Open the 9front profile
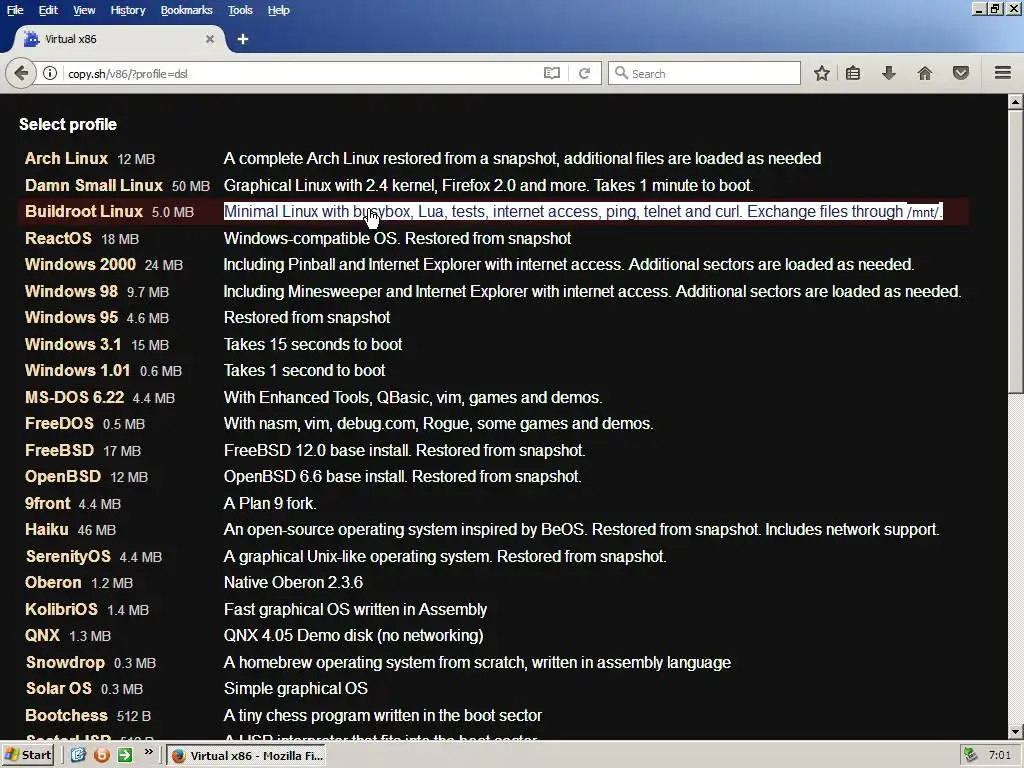 click(x=48, y=504)
